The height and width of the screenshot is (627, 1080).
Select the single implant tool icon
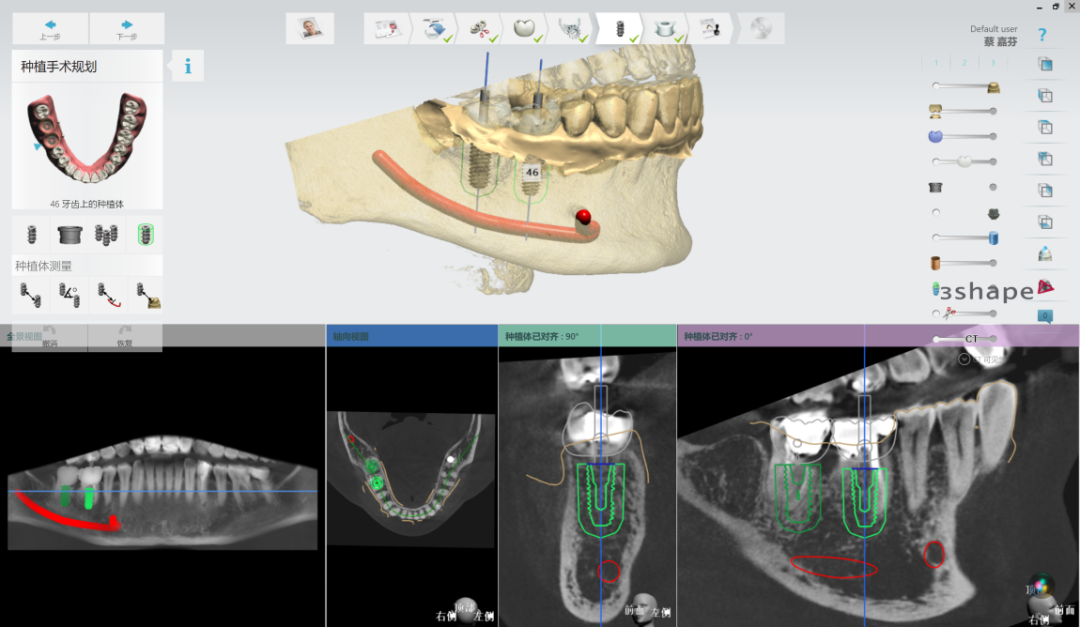click(x=31, y=235)
